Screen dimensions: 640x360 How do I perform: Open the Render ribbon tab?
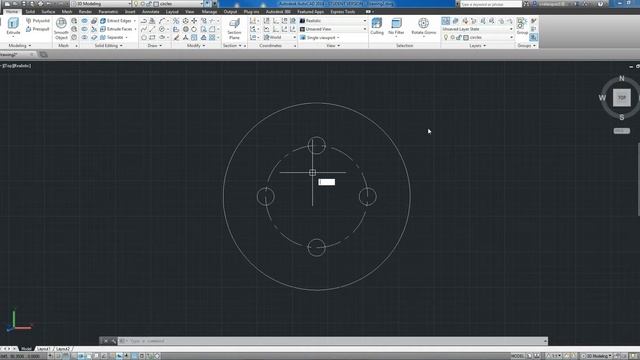85,12
